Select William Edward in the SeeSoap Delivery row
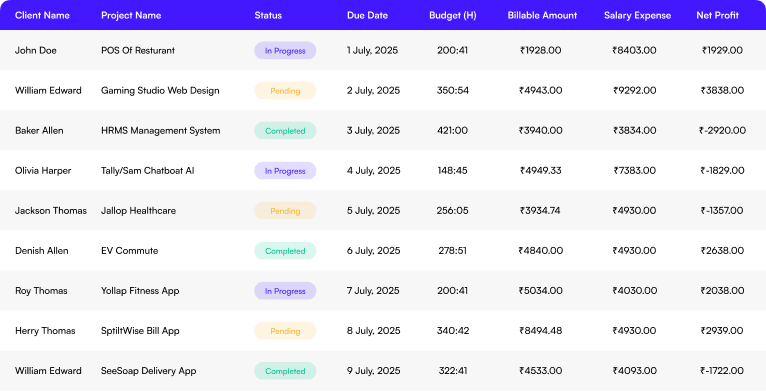Image resolution: width=766 pixels, height=391 pixels. coord(48,371)
